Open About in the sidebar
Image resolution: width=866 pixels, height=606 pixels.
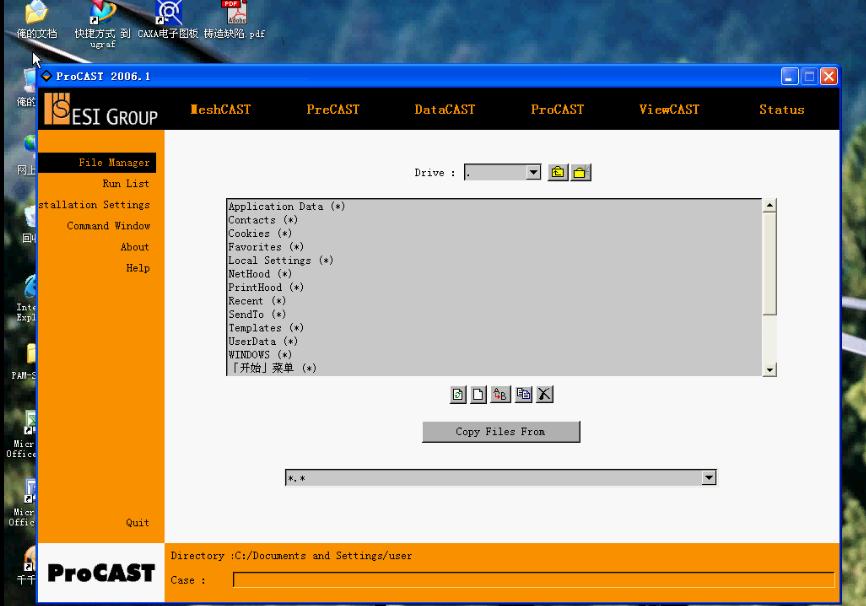[135, 247]
